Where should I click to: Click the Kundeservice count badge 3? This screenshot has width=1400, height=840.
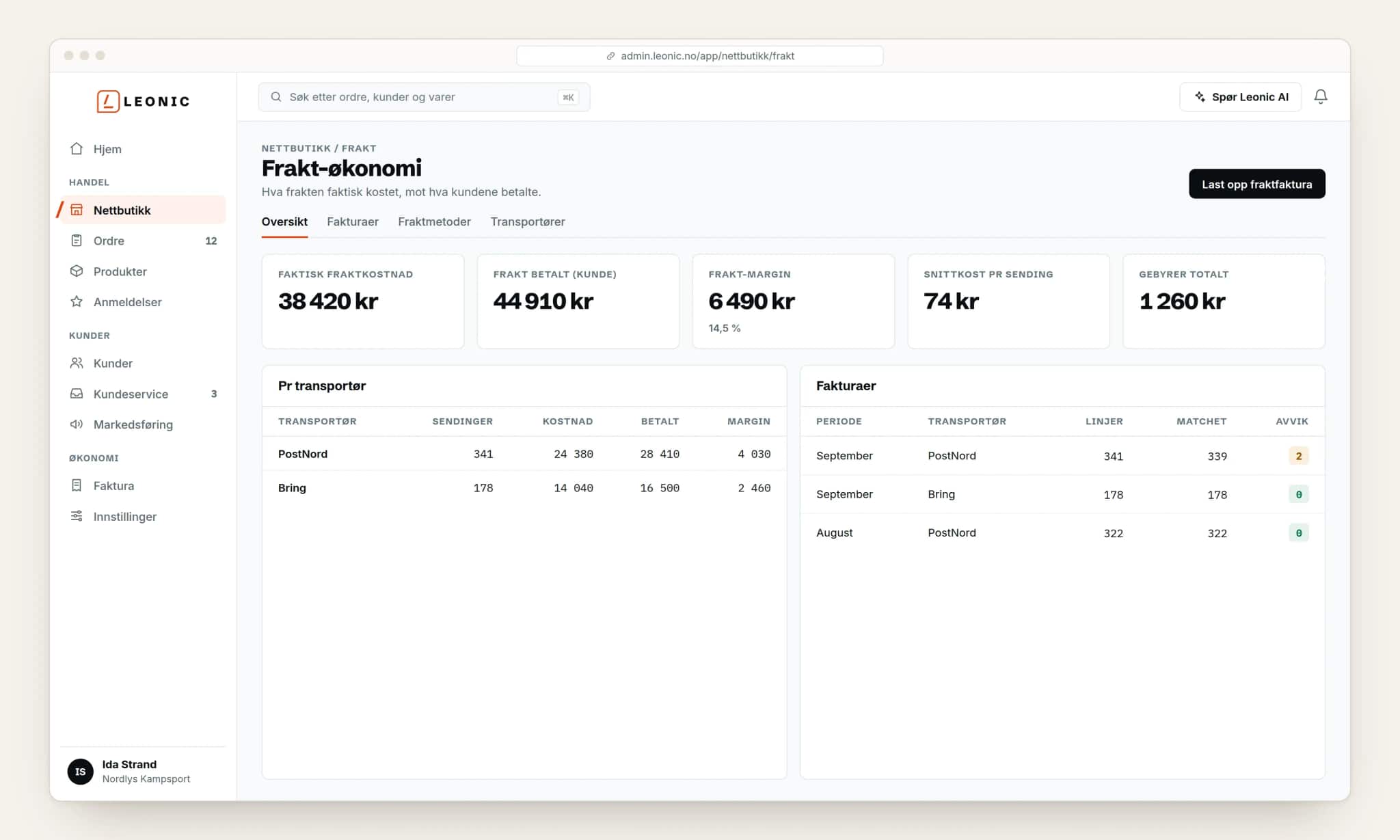click(214, 394)
